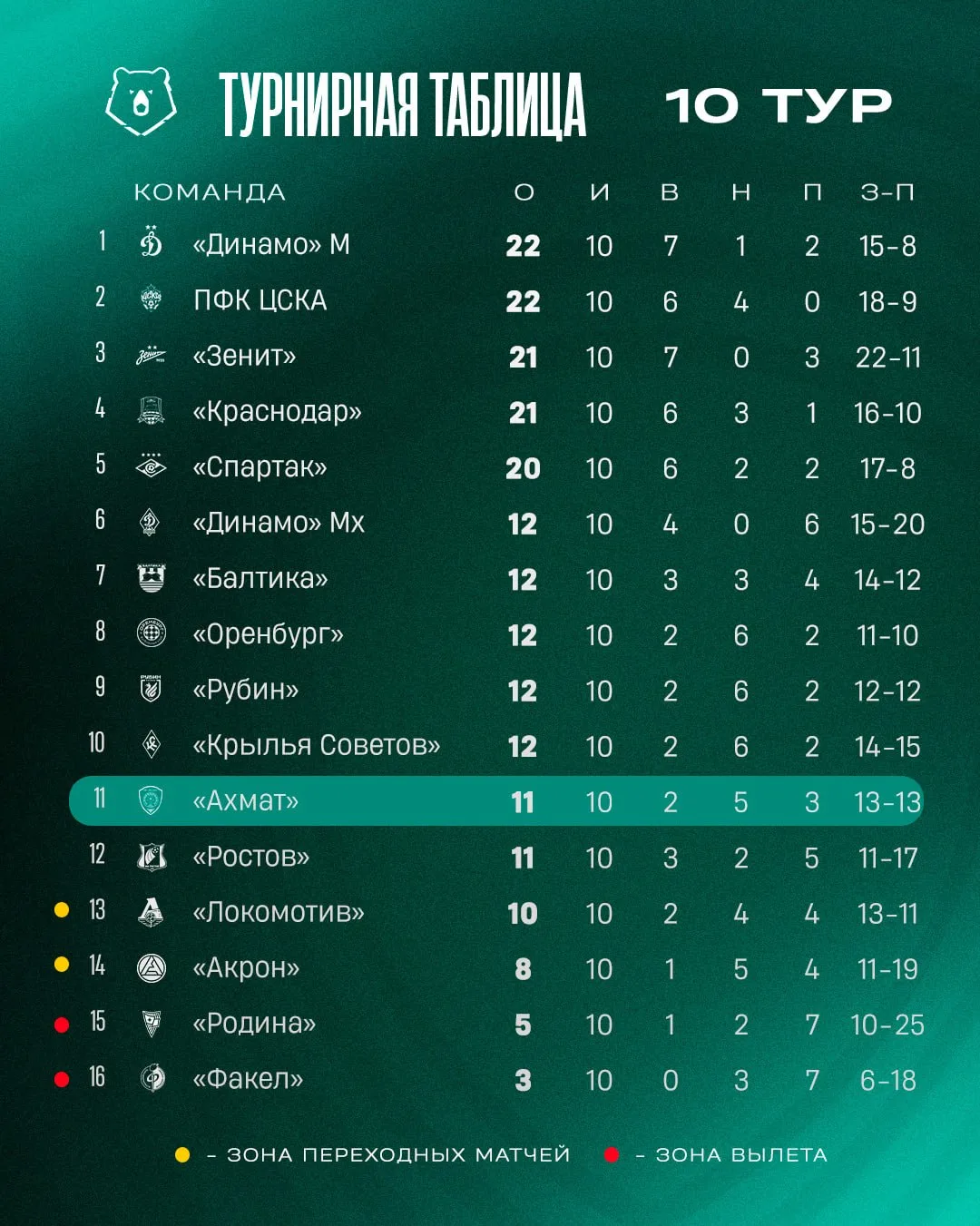The height and width of the screenshot is (1226, 980).
Task: Select the highlighted «Ахмат» row
Action: click(x=496, y=800)
